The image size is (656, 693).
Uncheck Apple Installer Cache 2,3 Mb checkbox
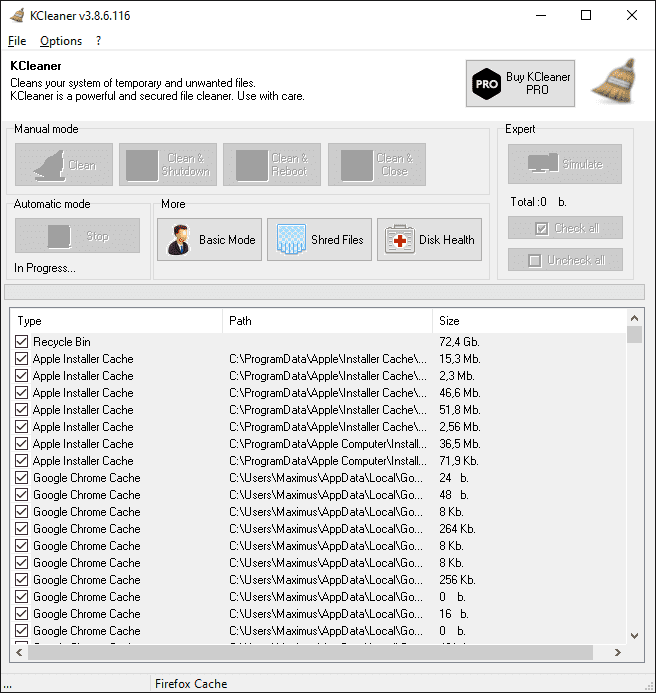pyautogui.click(x=21, y=376)
